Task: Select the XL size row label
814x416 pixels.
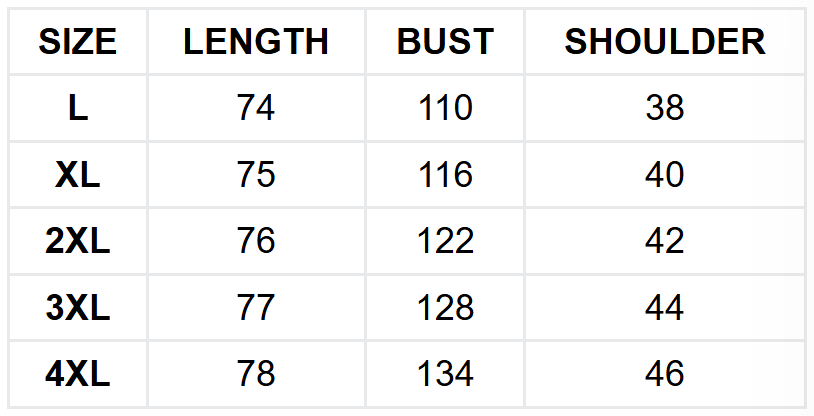Action: (x=78, y=175)
